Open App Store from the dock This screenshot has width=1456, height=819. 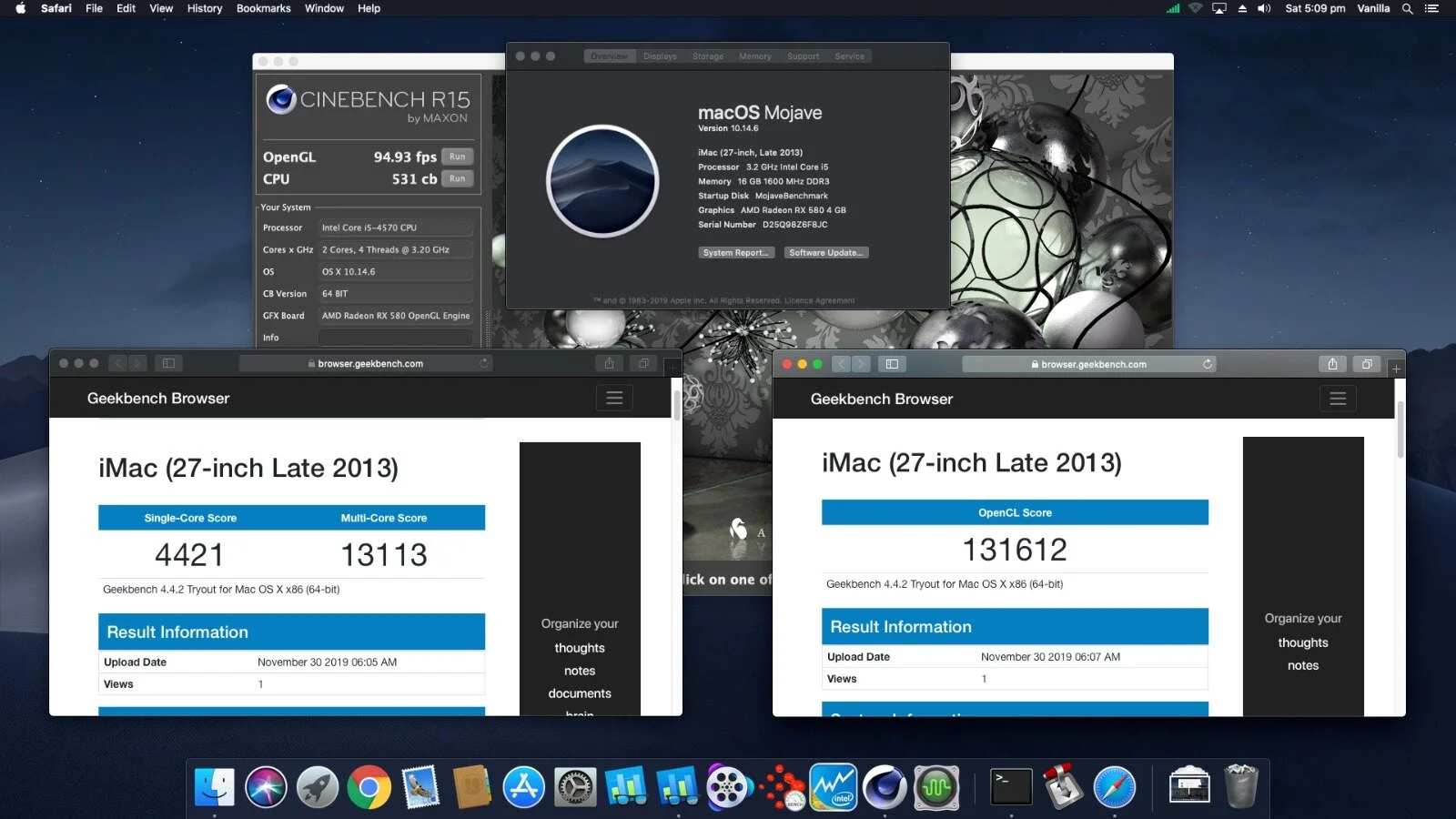[523, 787]
